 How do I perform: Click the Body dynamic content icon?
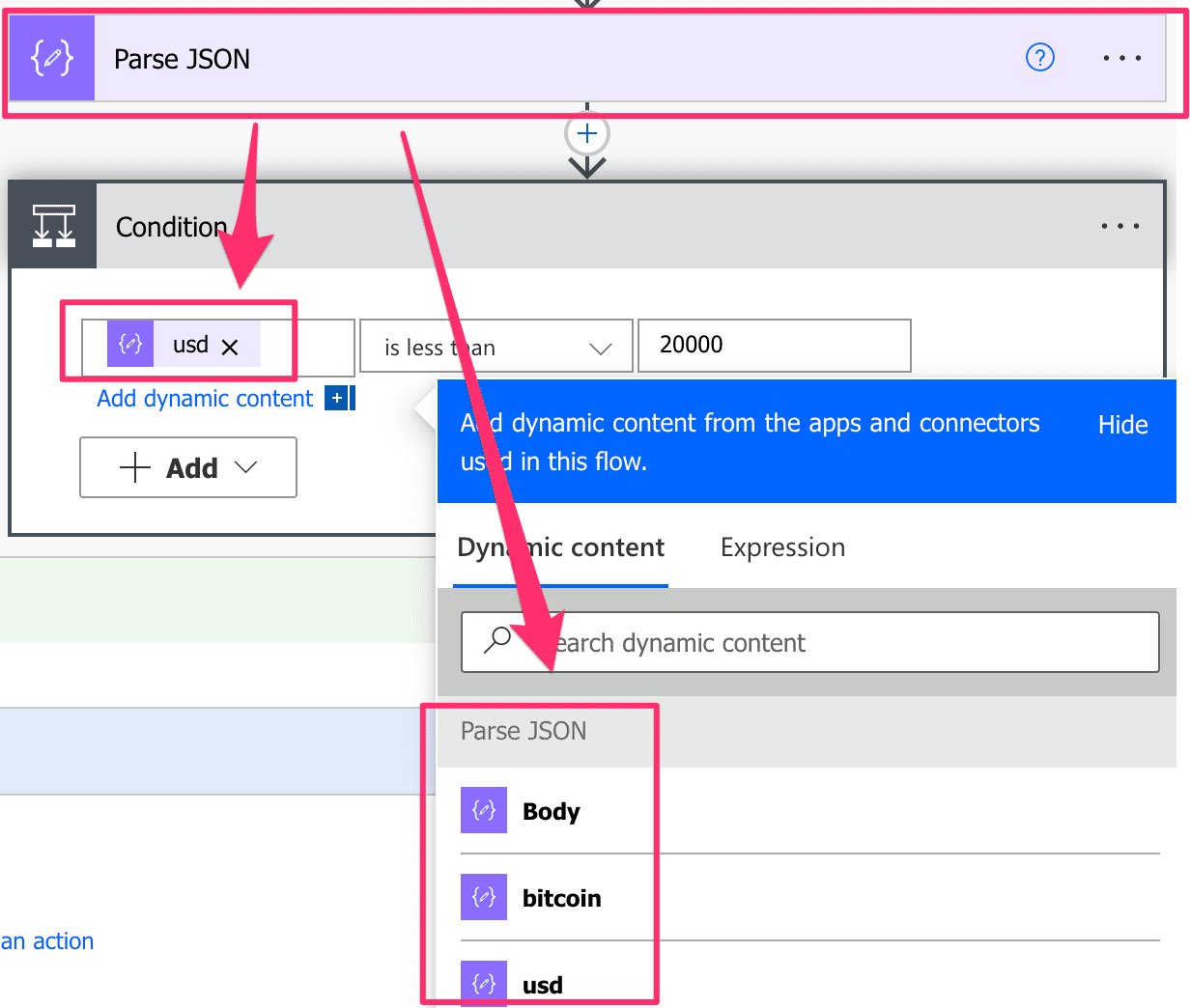tap(483, 810)
